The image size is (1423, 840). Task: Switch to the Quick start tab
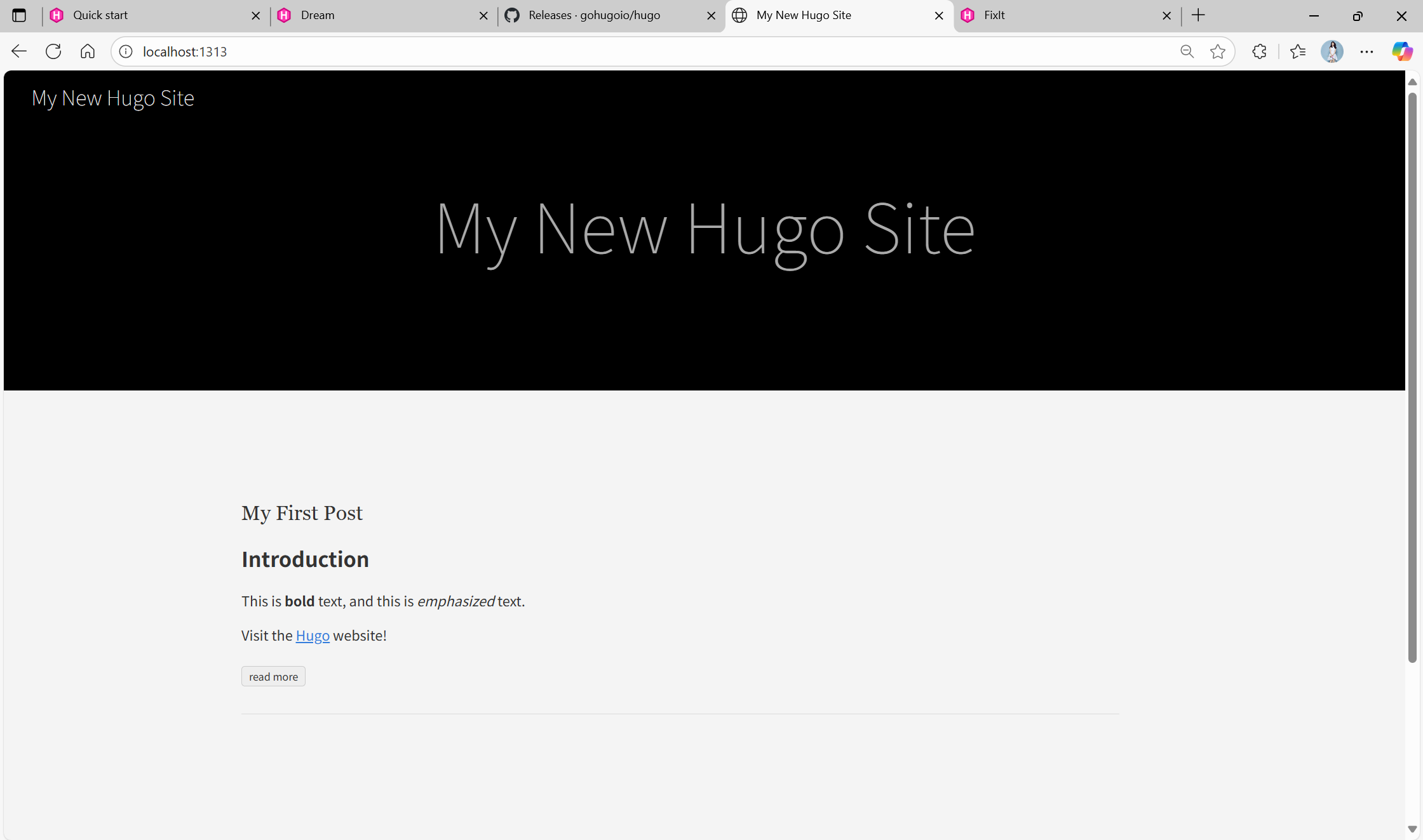156,15
